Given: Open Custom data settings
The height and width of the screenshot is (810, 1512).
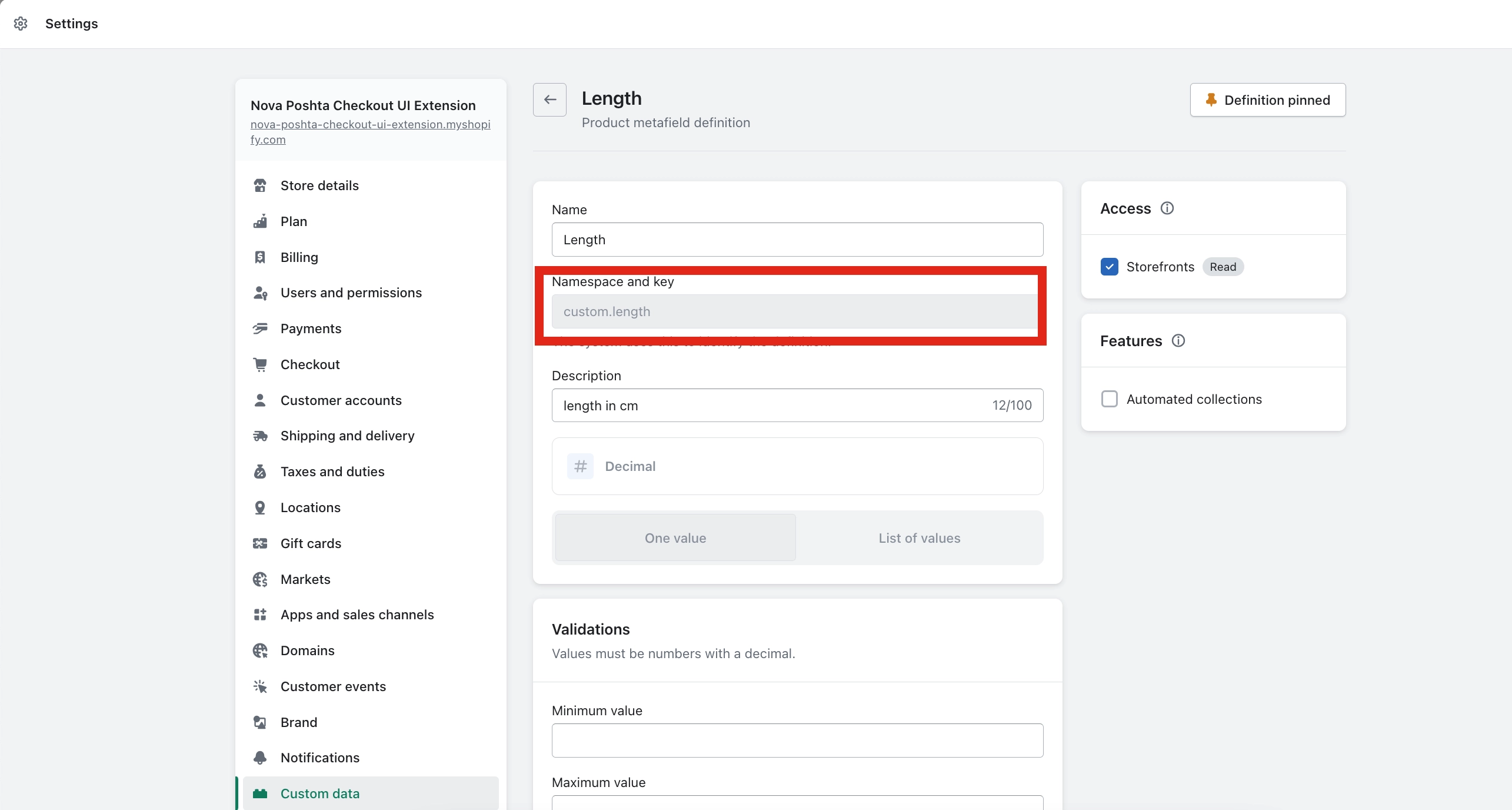Looking at the screenshot, I should coord(371,794).
